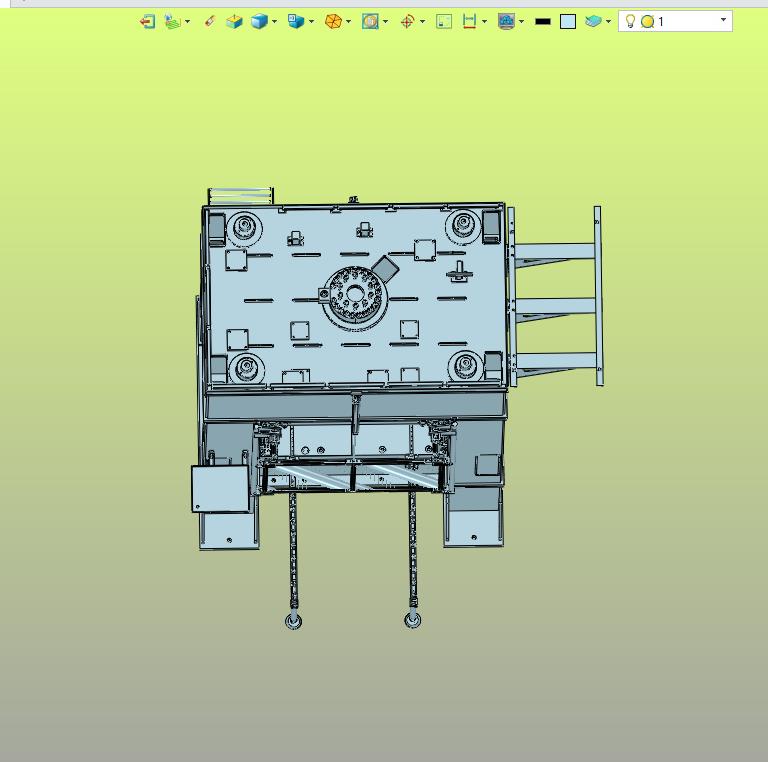
Task: Click the layered planes view icon
Action: click(173, 22)
